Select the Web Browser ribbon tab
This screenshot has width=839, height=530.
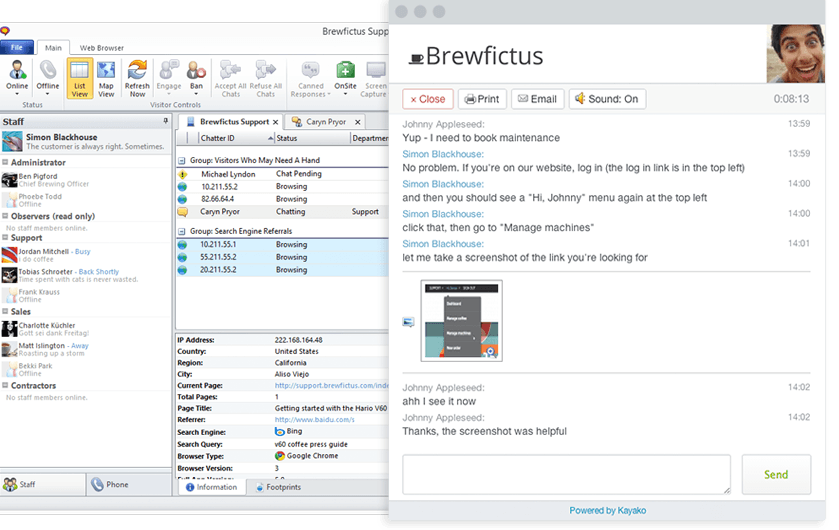[x=102, y=48]
